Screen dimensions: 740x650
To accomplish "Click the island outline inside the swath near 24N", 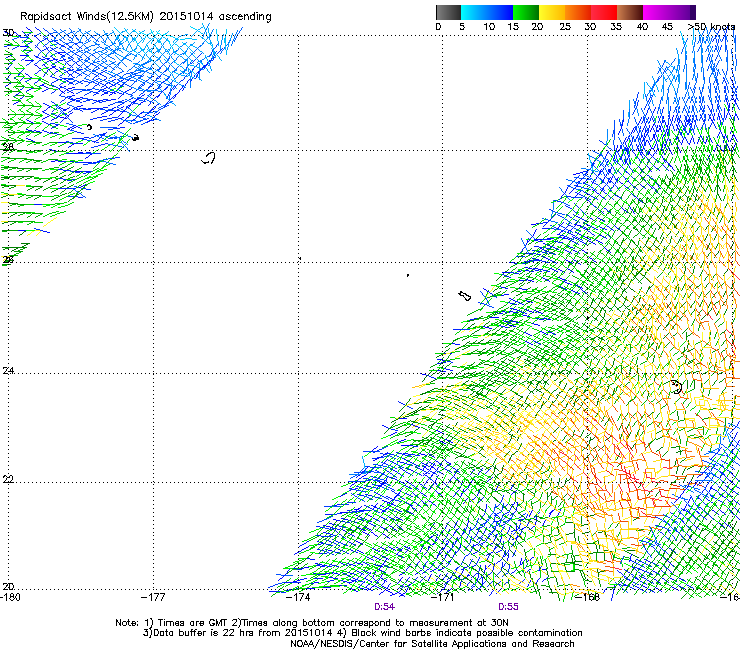I will tap(677, 387).
